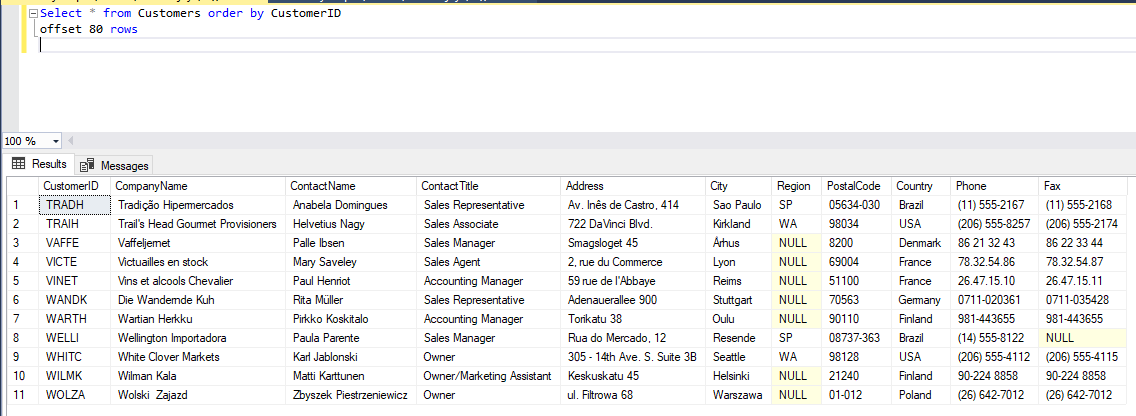Switch to the Results tab
The height and width of the screenshot is (416, 1136).
point(39,164)
